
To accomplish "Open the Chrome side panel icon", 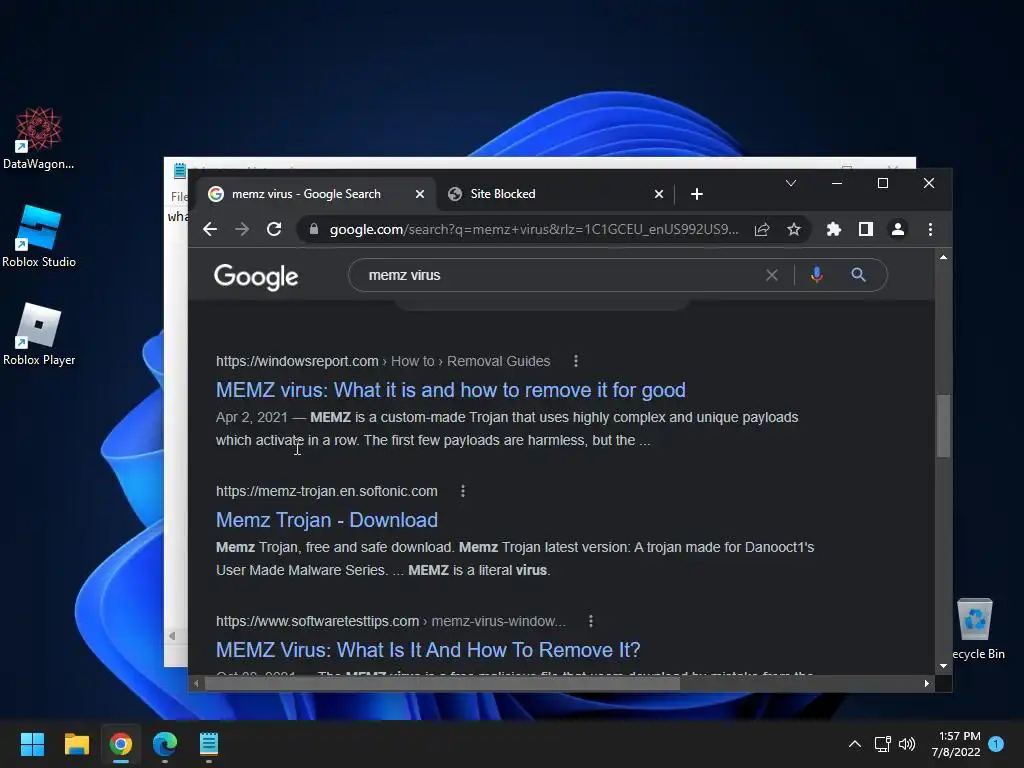I will click(866, 229).
